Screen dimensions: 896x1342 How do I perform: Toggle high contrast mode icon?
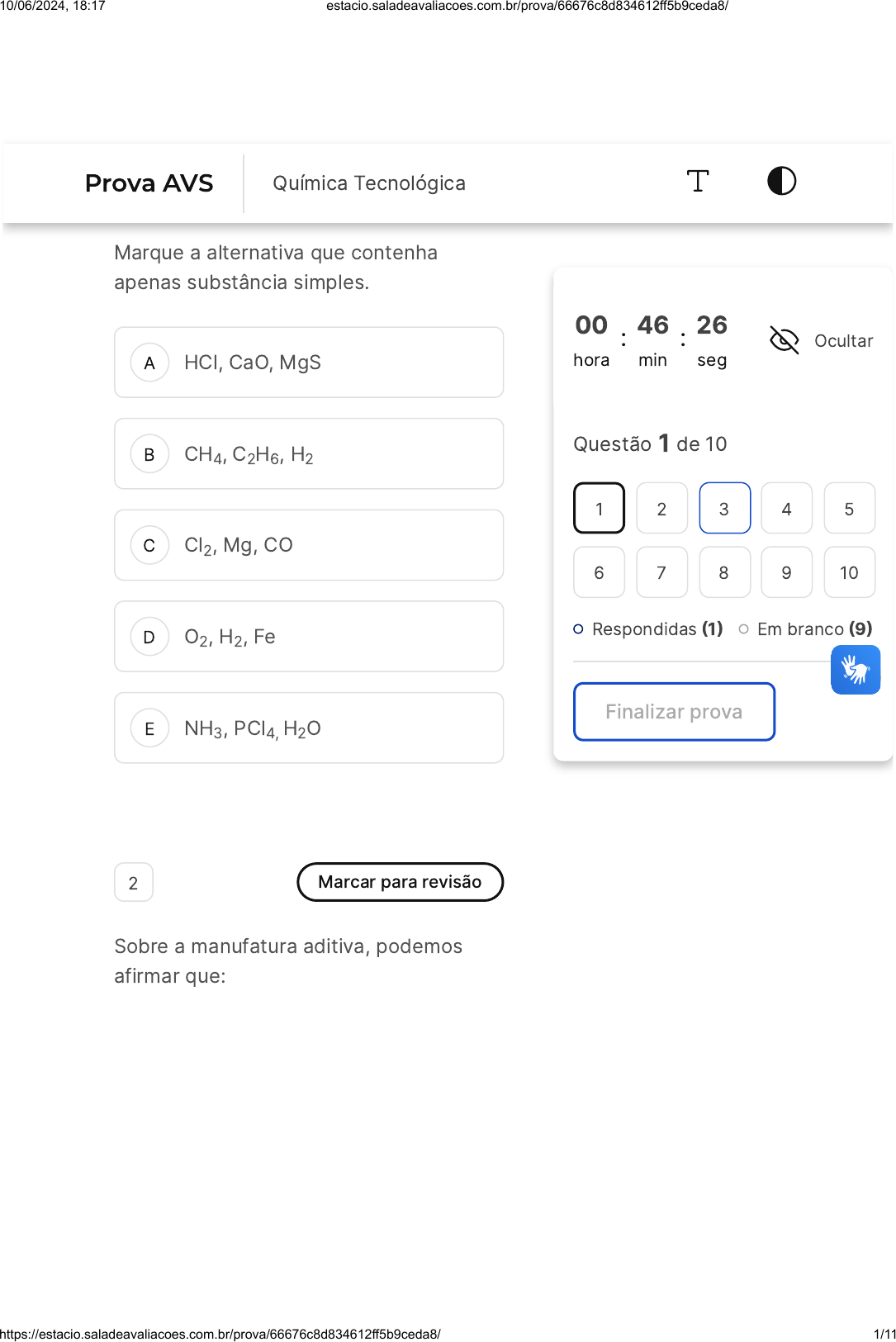[781, 181]
